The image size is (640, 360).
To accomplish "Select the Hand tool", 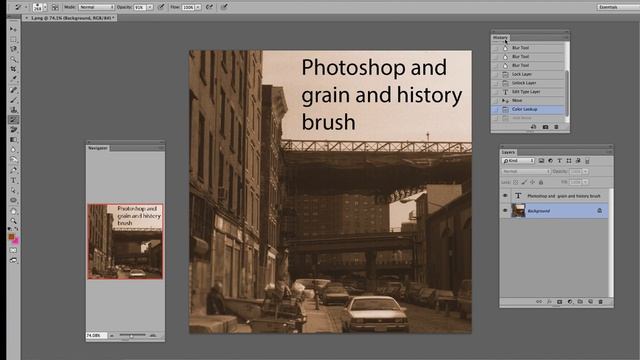I will [x=13, y=211].
